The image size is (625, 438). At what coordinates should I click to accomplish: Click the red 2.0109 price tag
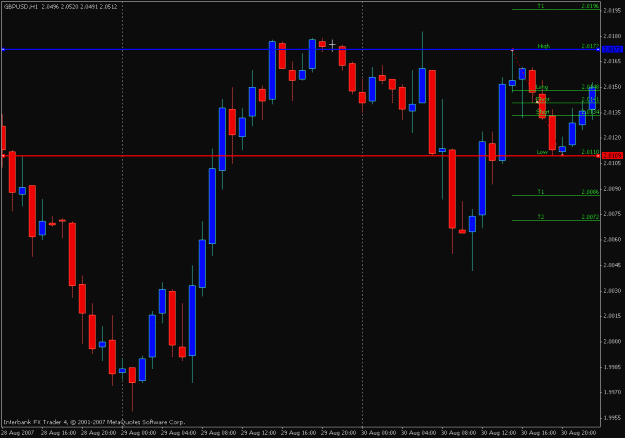[612, 155]
